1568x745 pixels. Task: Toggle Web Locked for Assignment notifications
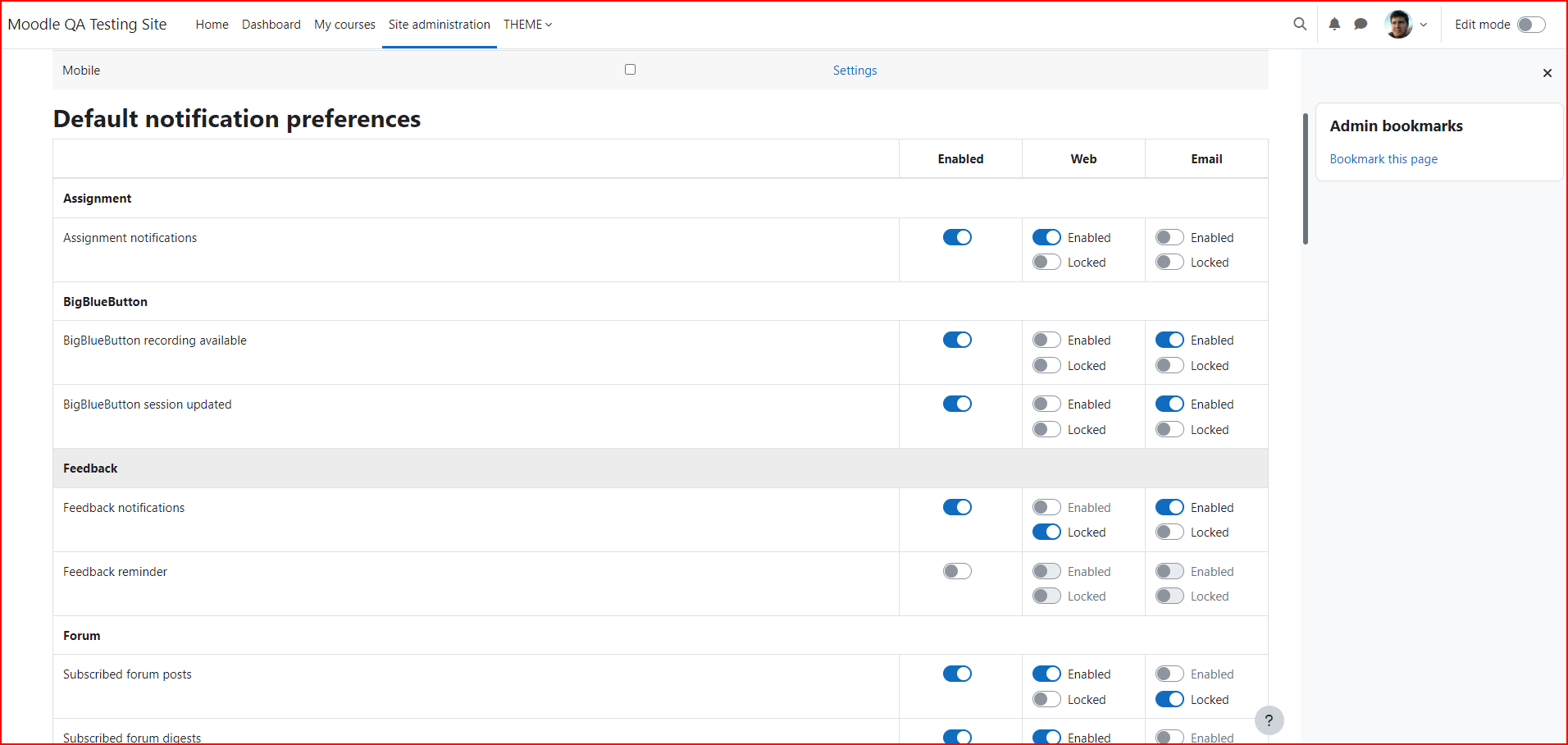click(1046, 262)
